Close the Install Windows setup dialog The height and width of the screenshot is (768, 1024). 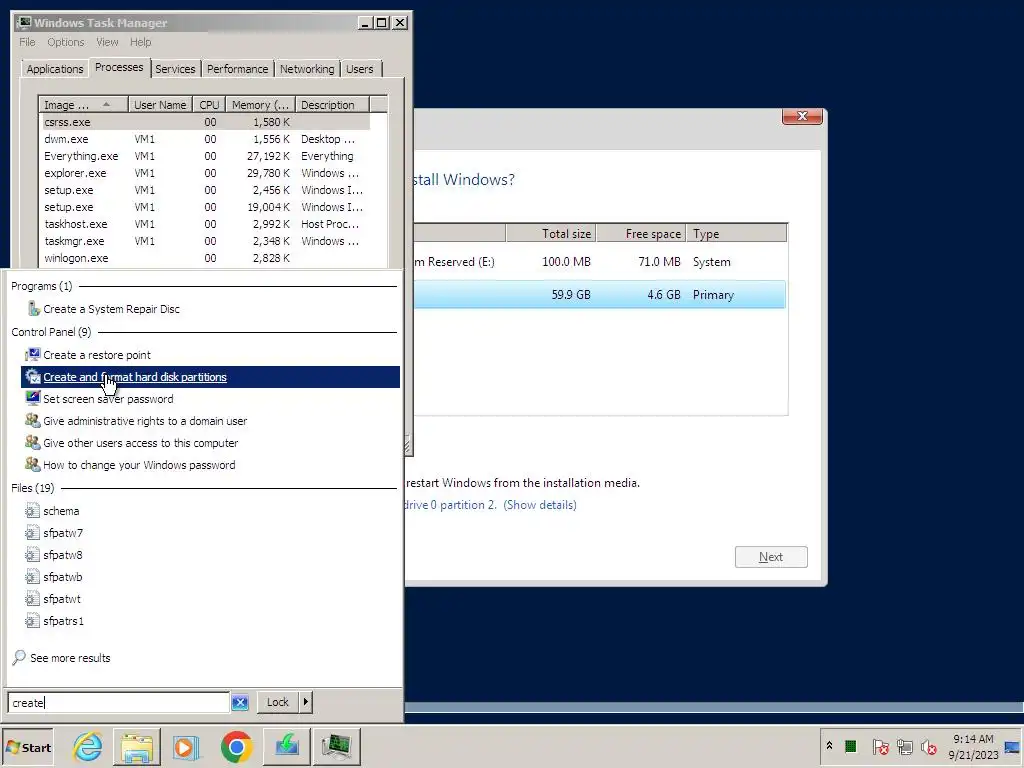pyautogui.click(x=802, y=116)
